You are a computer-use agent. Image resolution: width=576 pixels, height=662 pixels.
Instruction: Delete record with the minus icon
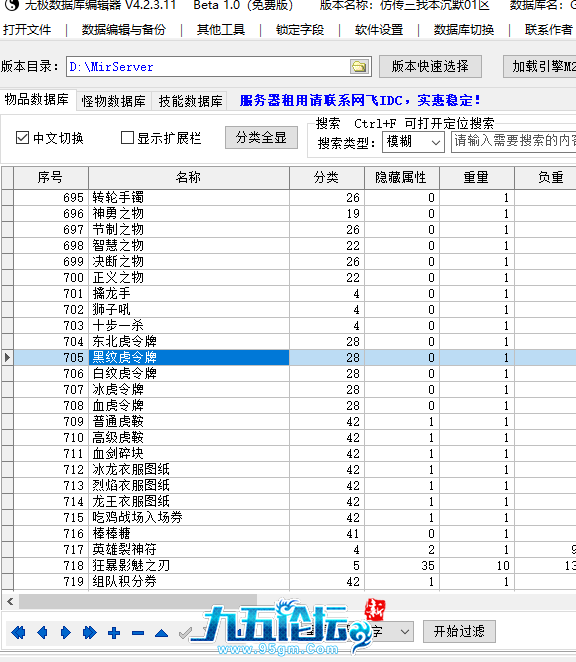coord(138,633)
